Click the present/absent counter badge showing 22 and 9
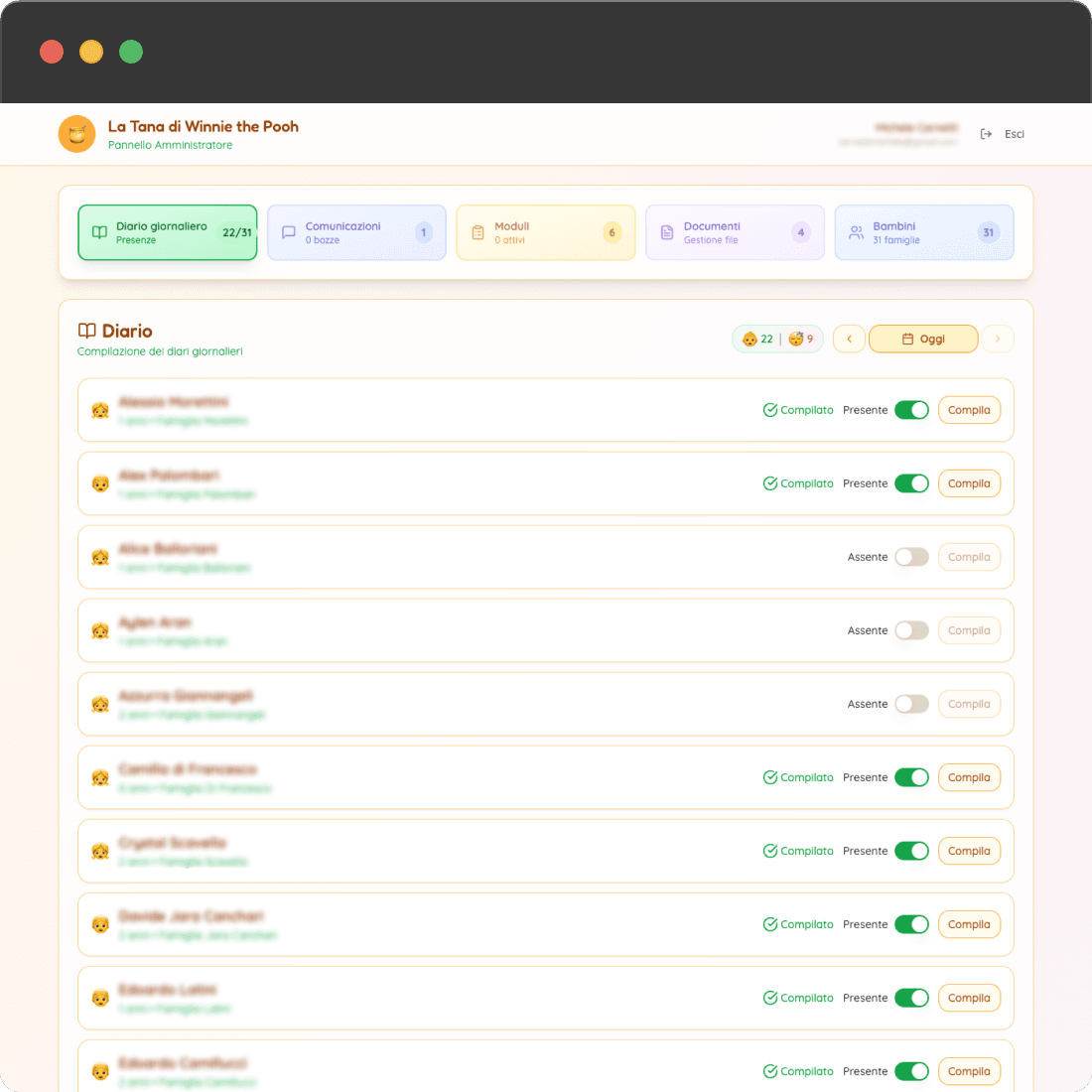The image size is (1092, 1092). [x=777, y=340]
